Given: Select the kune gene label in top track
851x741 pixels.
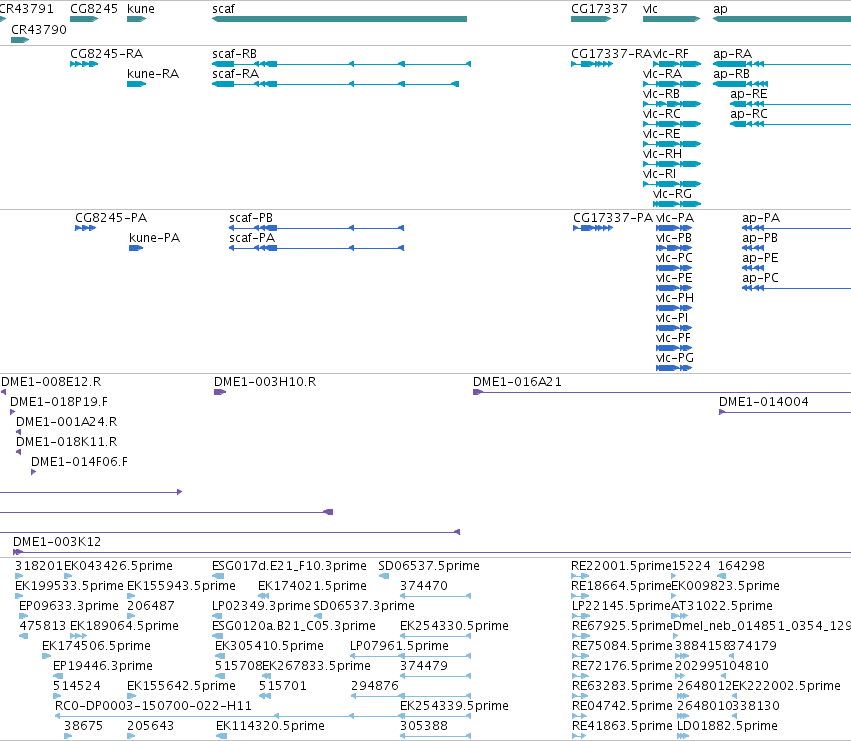Looking at the screenshot, I should (x=141, y=9).
